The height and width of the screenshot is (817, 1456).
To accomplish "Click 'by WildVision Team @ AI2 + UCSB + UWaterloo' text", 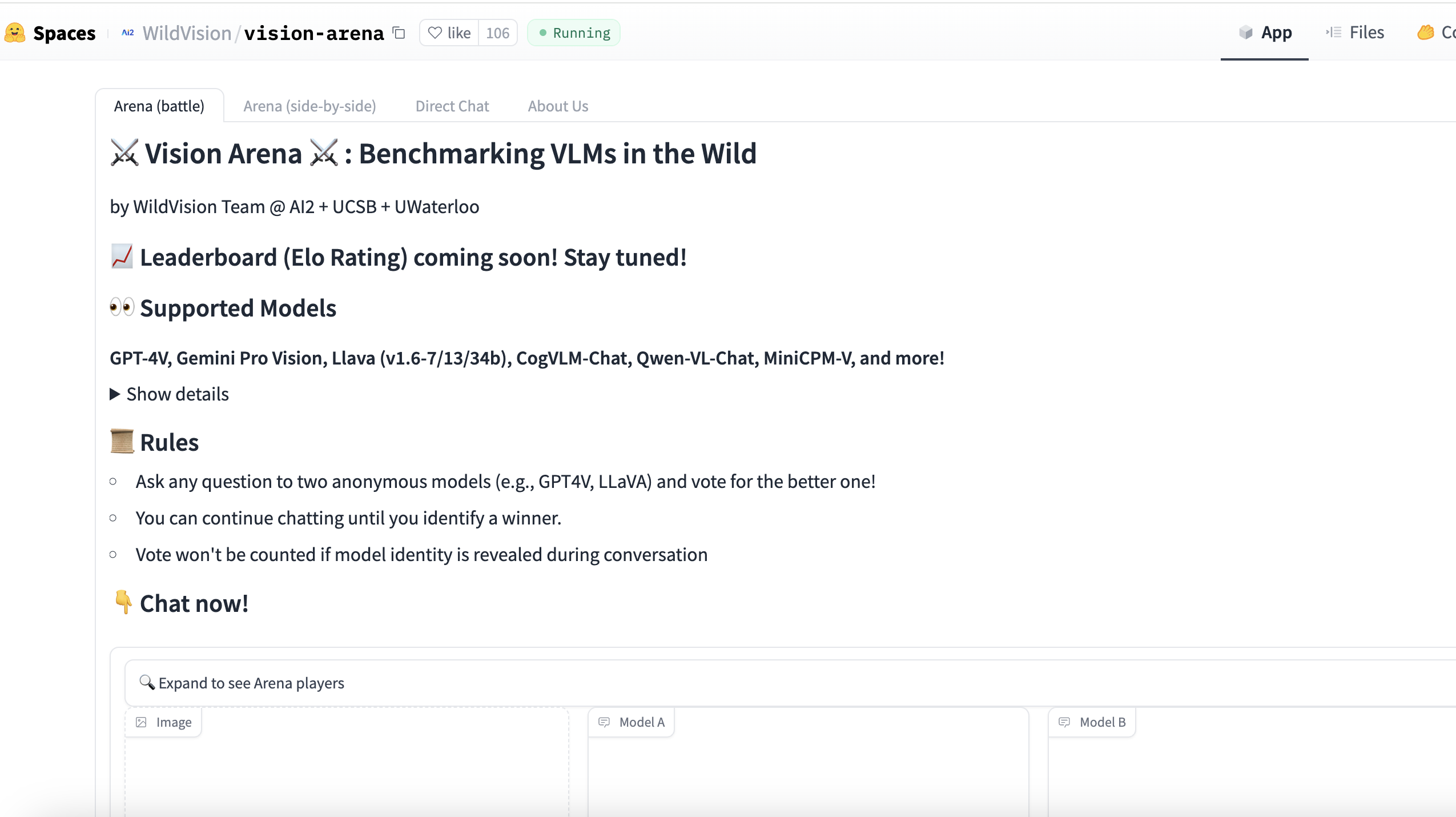I will click(x=295, y=206).
